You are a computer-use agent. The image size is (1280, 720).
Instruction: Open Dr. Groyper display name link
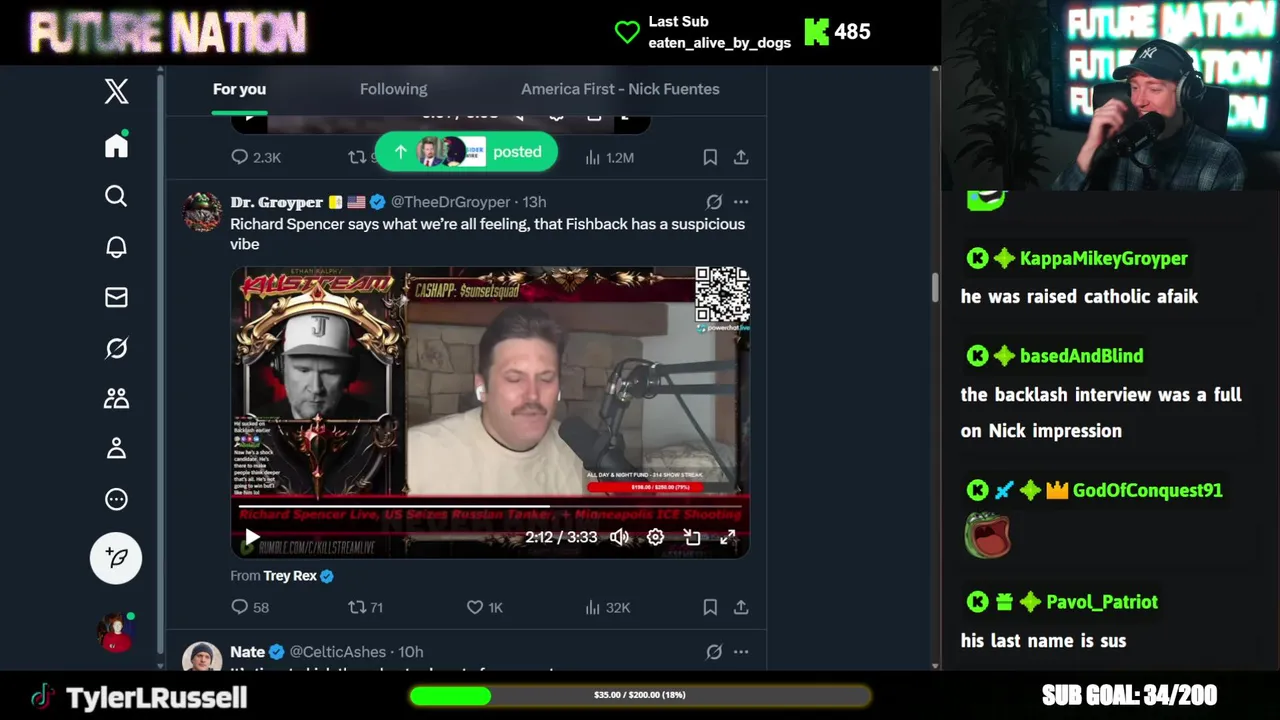point(277,202)
